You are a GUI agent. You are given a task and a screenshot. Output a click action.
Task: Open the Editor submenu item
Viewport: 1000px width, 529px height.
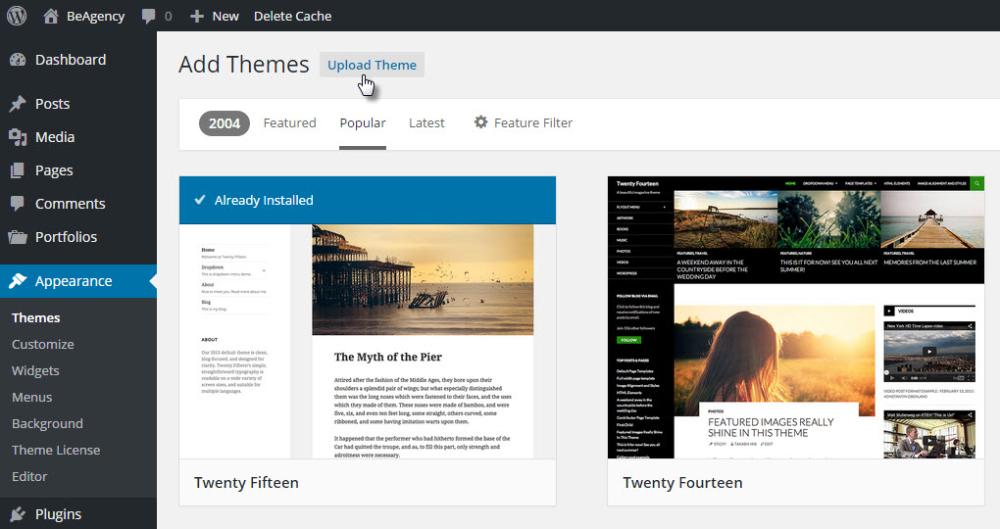pos(29,477)
